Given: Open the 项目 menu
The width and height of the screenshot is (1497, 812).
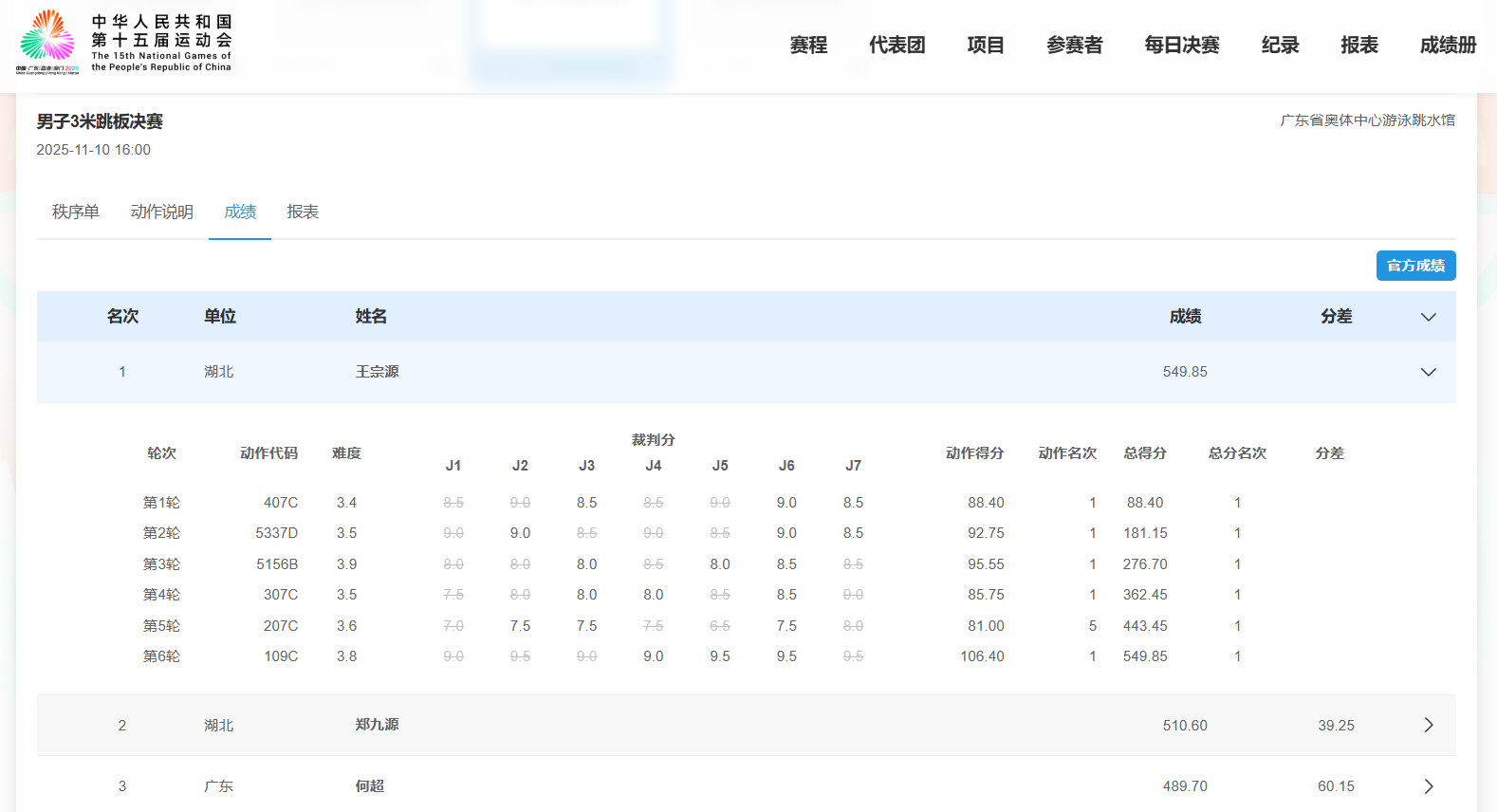Looking at the screenshot, I should pos(986,45).
